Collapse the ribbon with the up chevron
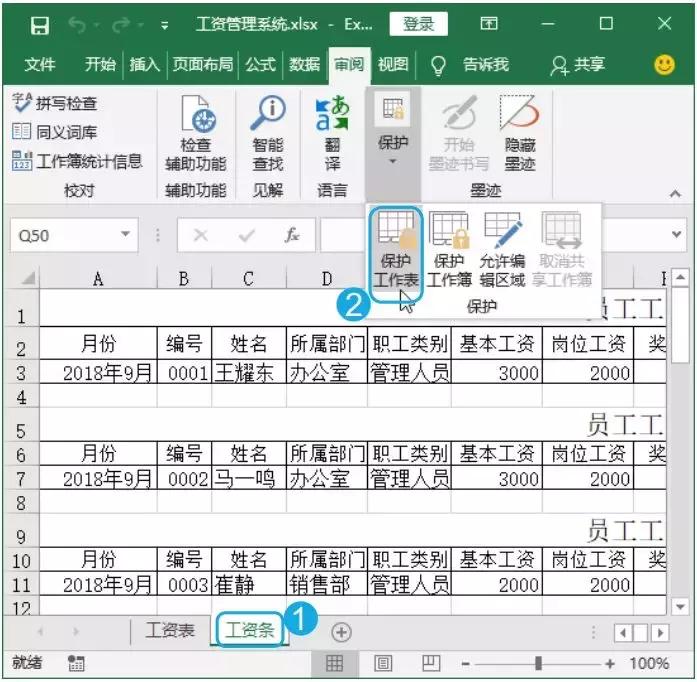 [675, 193]
